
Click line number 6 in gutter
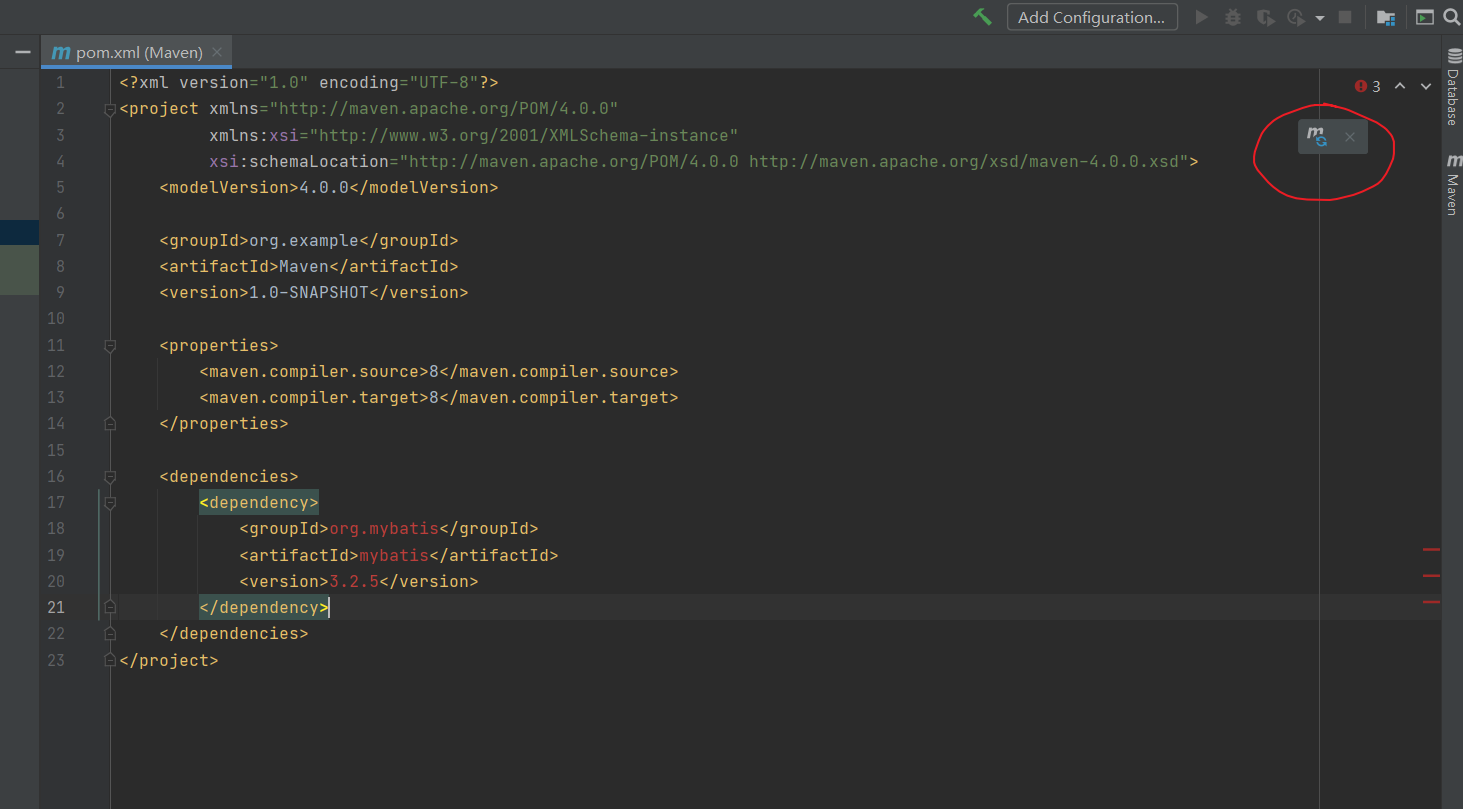60,213
